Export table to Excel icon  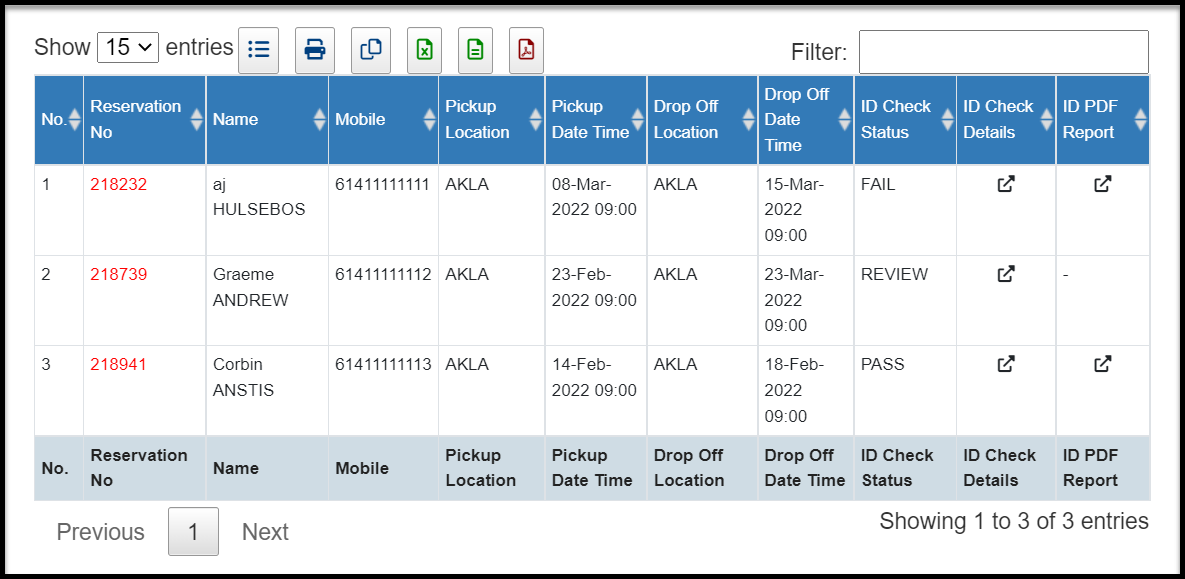(425, 51)
